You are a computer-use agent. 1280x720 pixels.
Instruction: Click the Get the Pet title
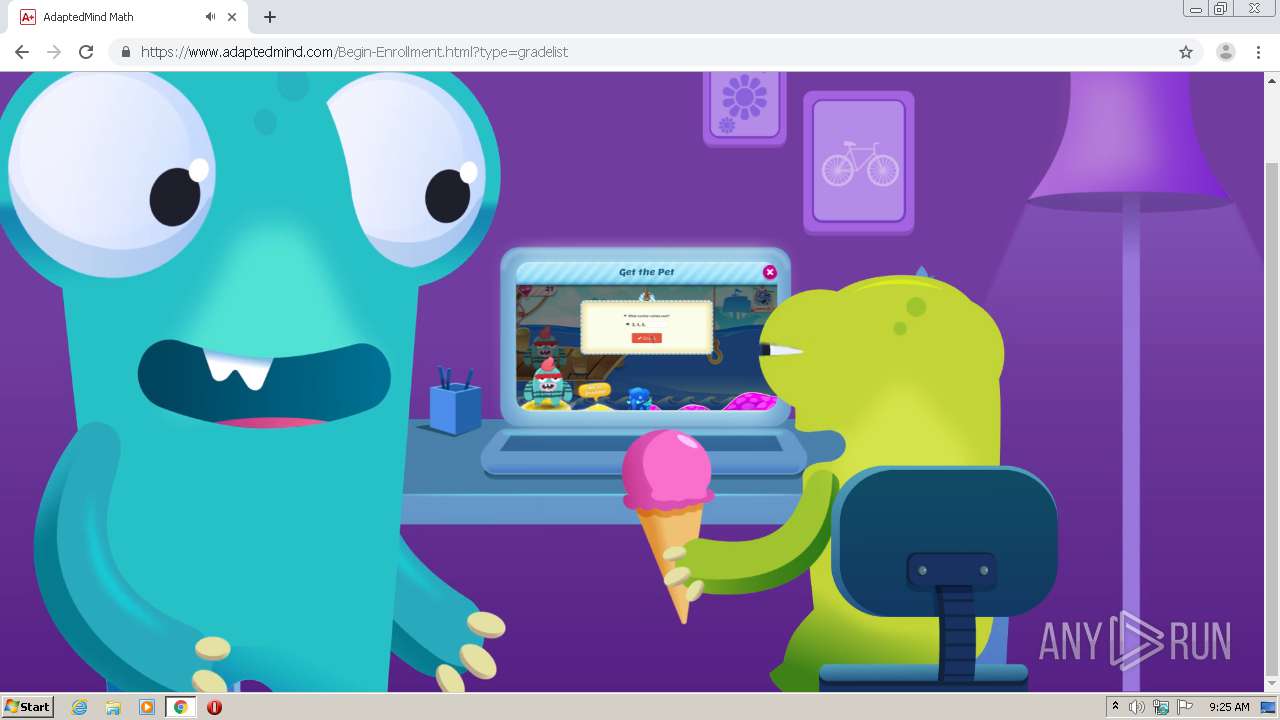click(x=646, y=272)
